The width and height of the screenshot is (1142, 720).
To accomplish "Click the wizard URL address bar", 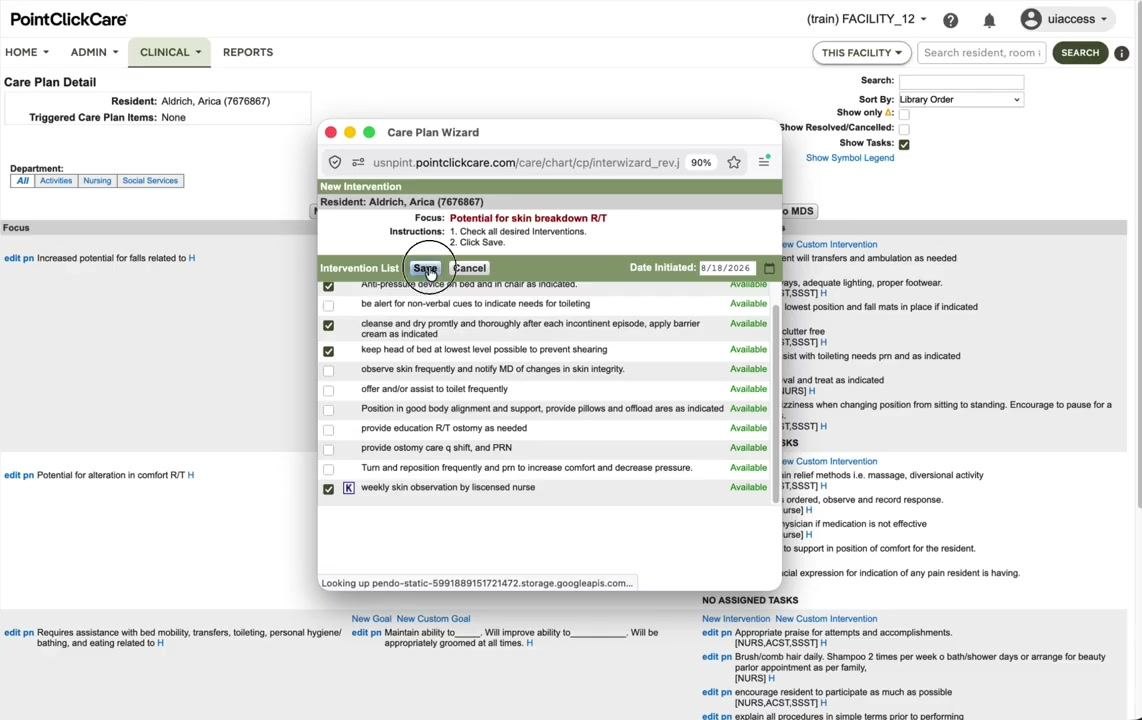I will pyautogui.click(x=526, y=162).
